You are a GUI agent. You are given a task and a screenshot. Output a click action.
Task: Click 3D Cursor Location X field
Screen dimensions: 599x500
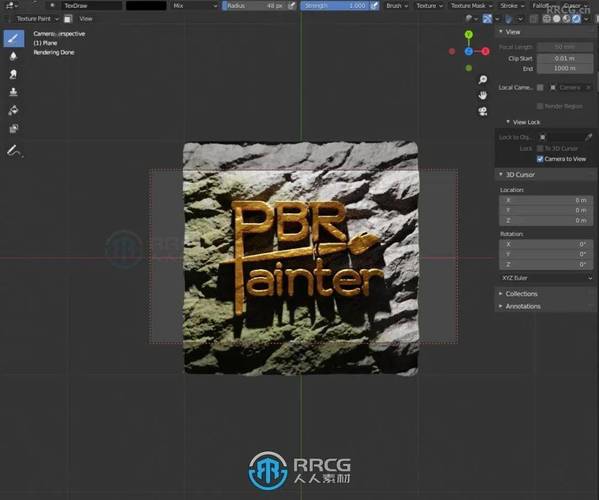[x=546, y=200]
